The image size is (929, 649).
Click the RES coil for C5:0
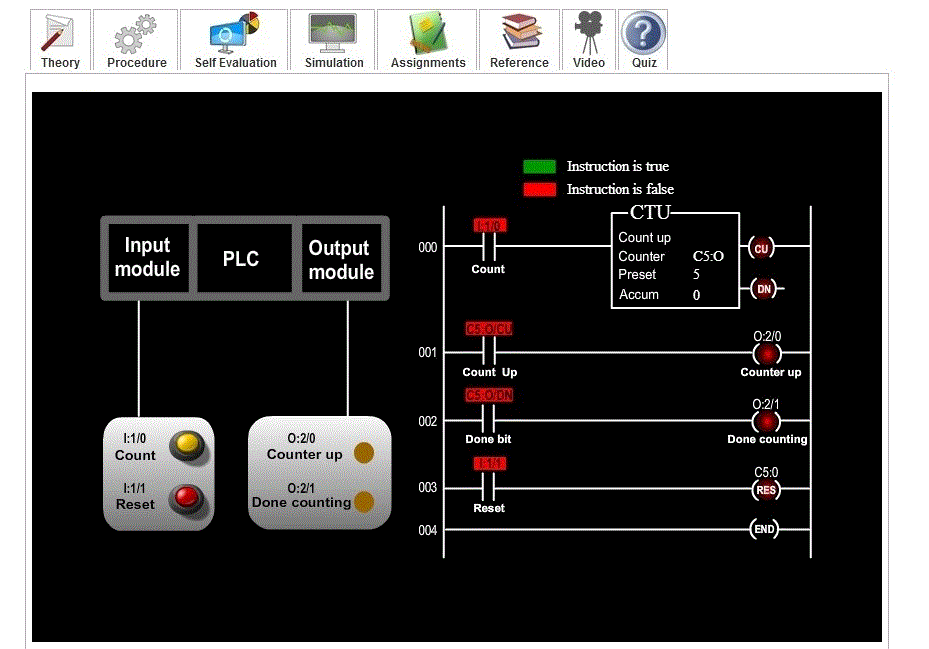tap(766, 490)
